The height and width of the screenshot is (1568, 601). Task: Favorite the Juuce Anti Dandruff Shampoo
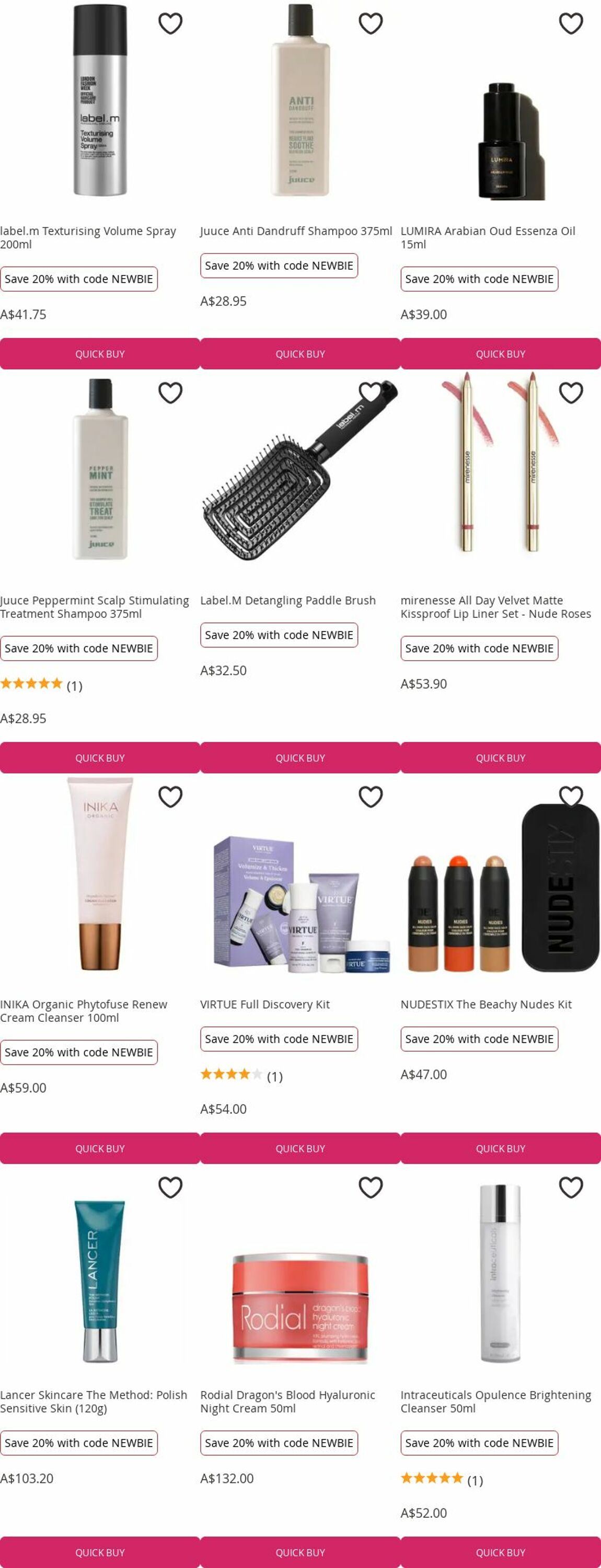(370, 24)
